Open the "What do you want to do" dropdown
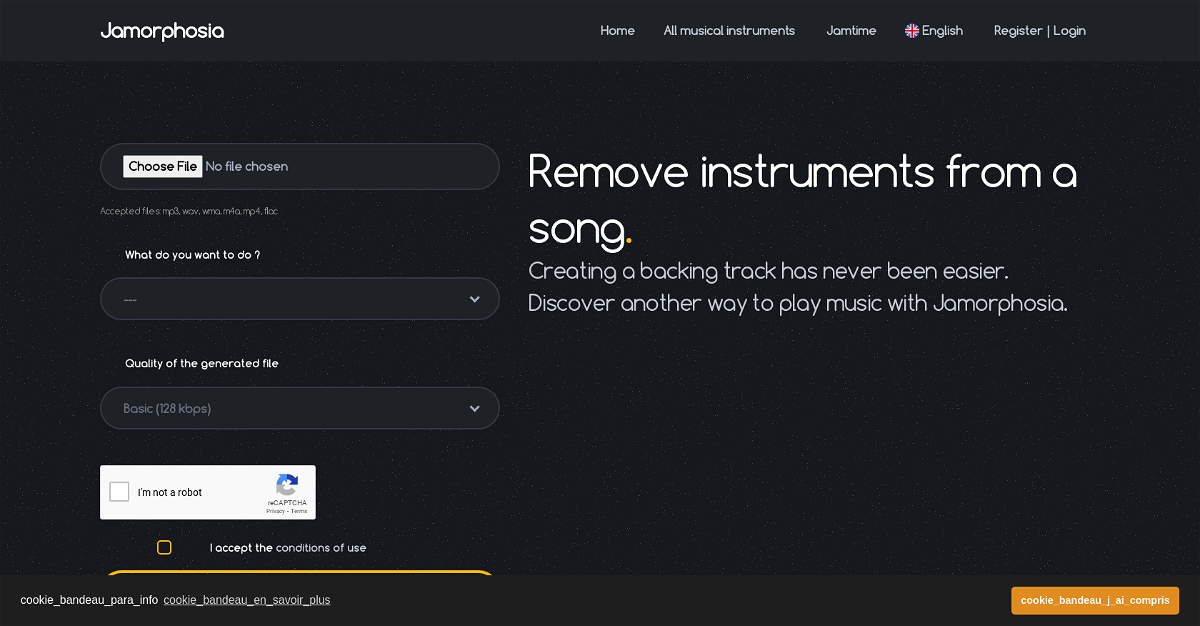The width and height of the screenshot is (1200, 626). [300, 299]
